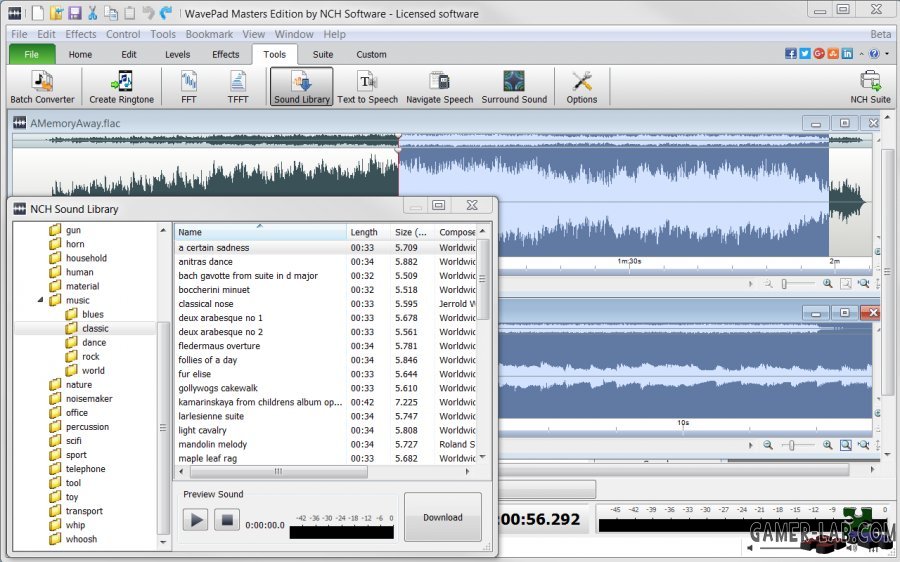Click the Redo arrow icon
The width and height of the screenshot is (900, 562).
166,13
